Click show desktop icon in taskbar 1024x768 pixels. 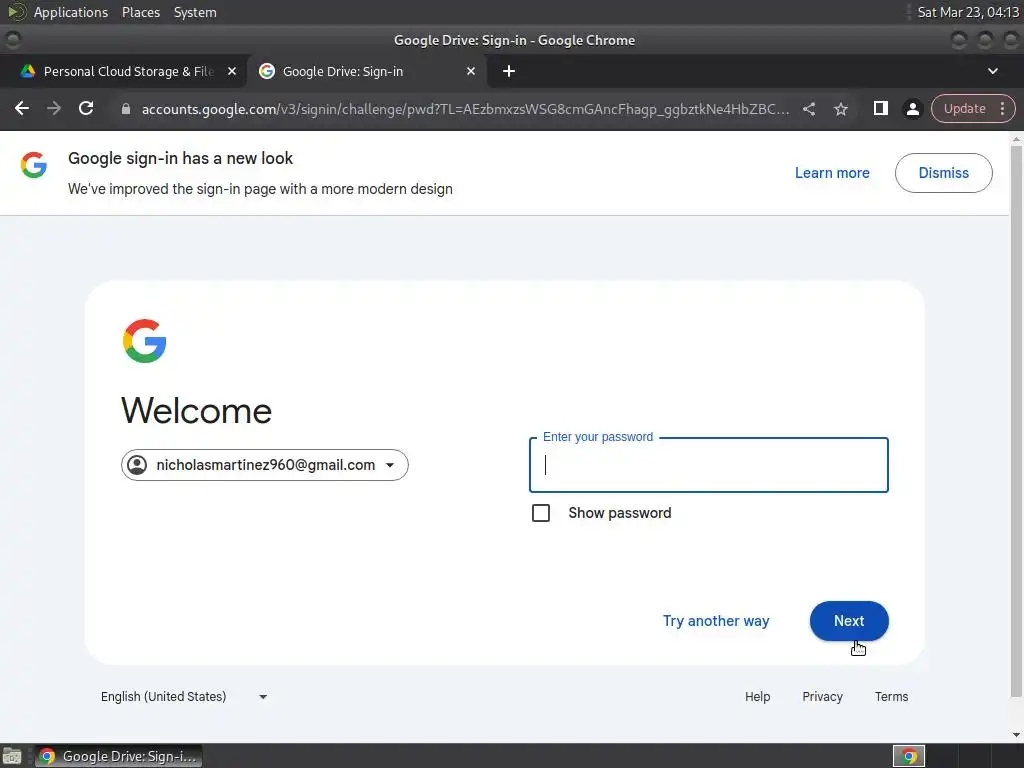click(12, 756)
